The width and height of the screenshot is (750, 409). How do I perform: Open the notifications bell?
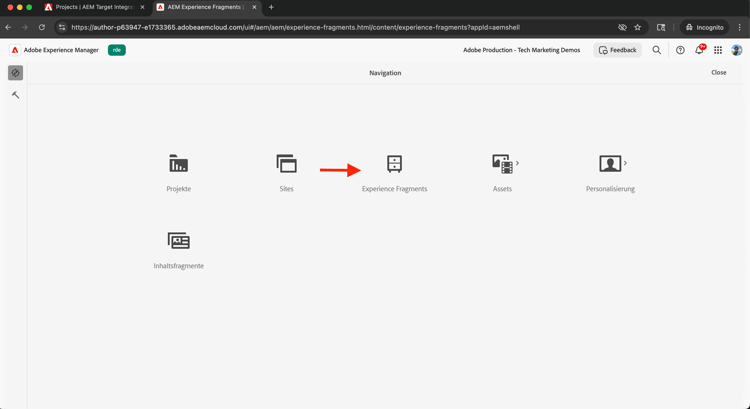[699, 50]
